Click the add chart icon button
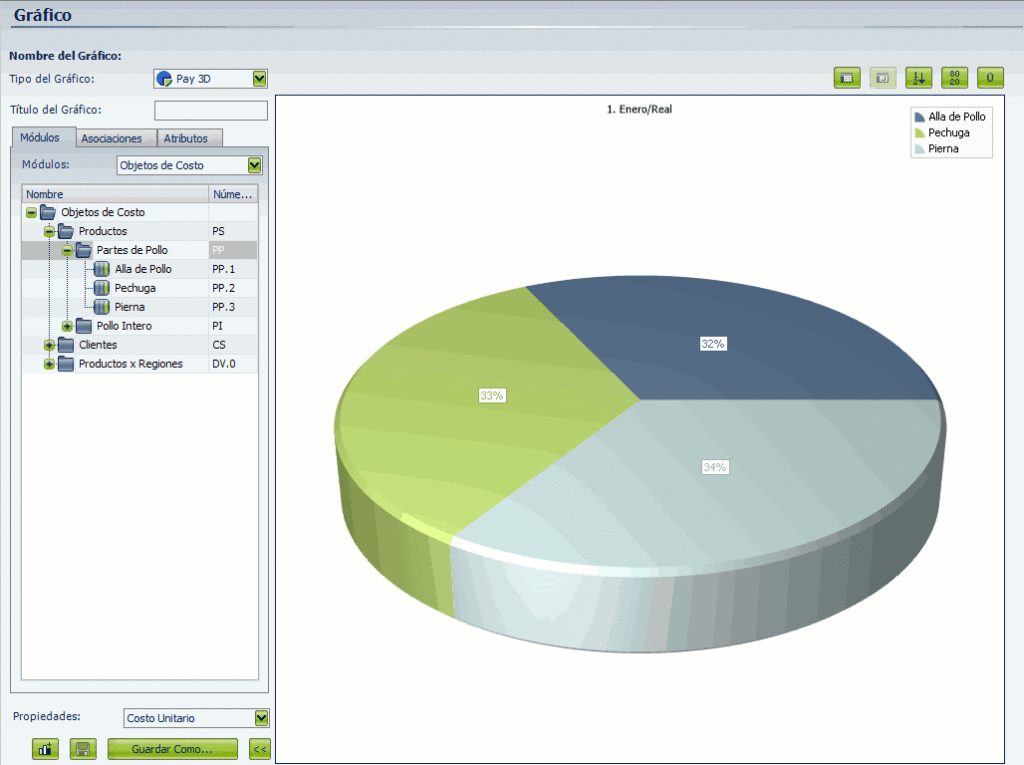Image resolution: width=1024 pixels, height=765 pixels. pos(45,749)
